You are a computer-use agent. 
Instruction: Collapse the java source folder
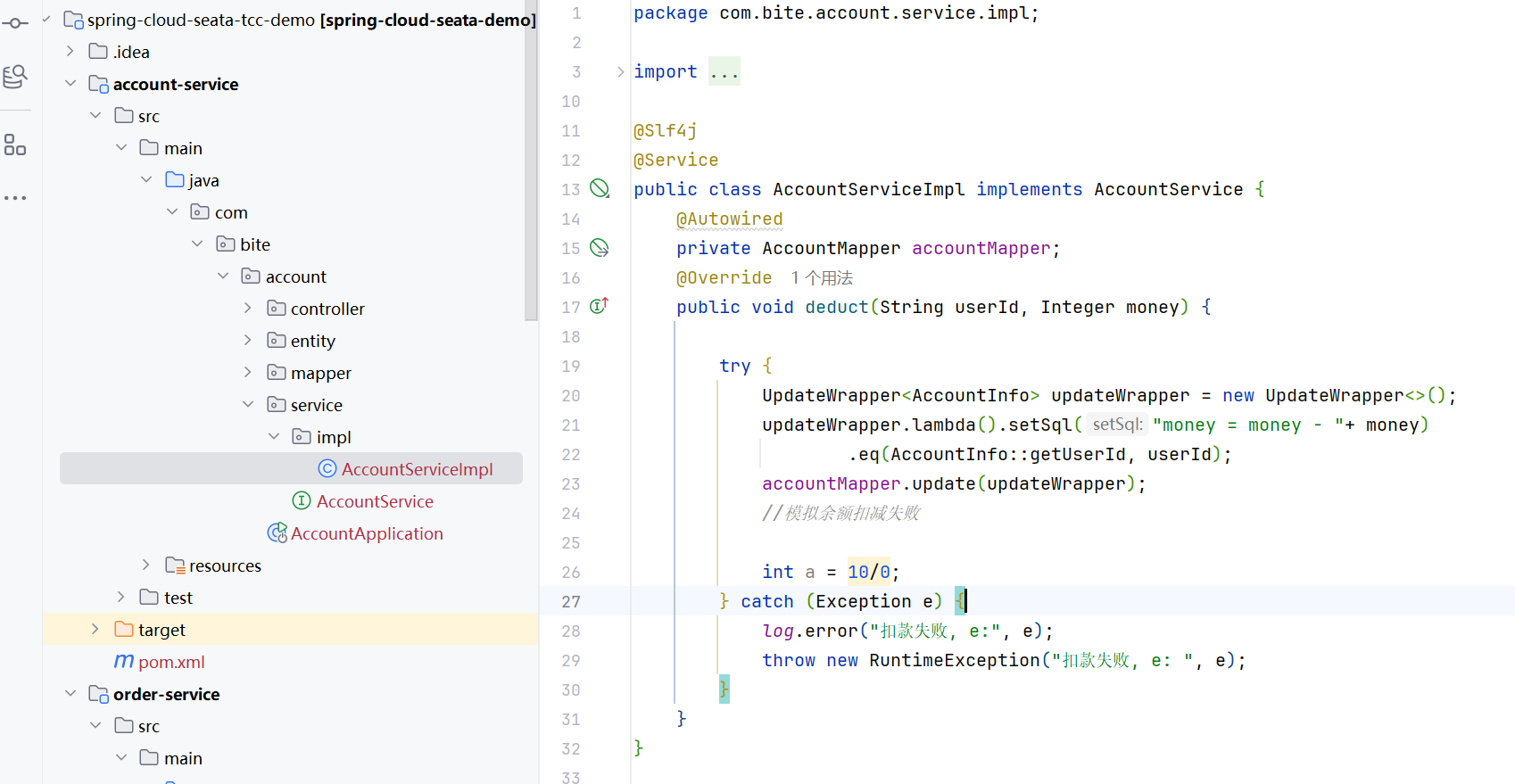(x=146, y=179)
